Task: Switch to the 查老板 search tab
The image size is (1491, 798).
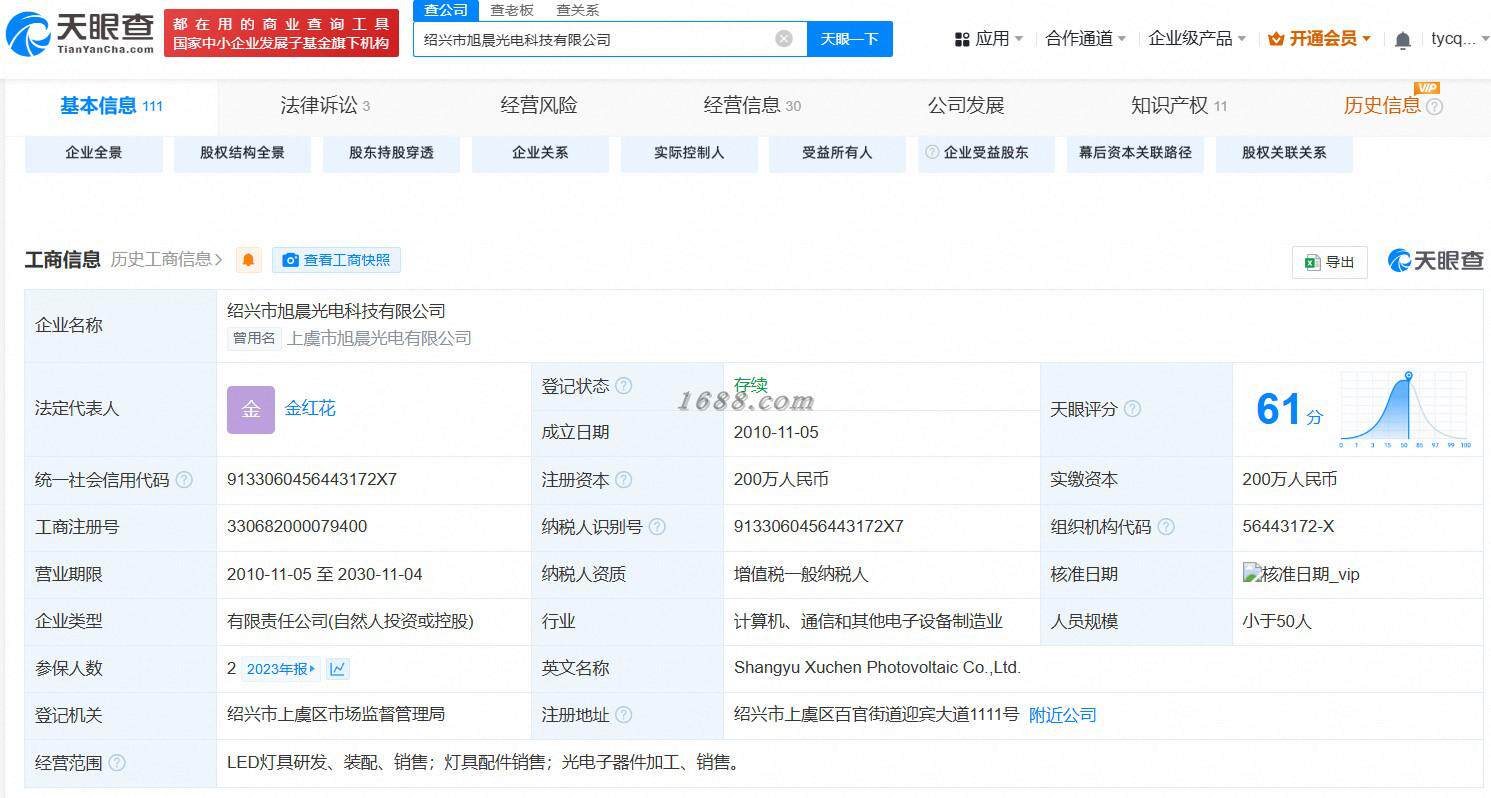Action: click(511, 10)
